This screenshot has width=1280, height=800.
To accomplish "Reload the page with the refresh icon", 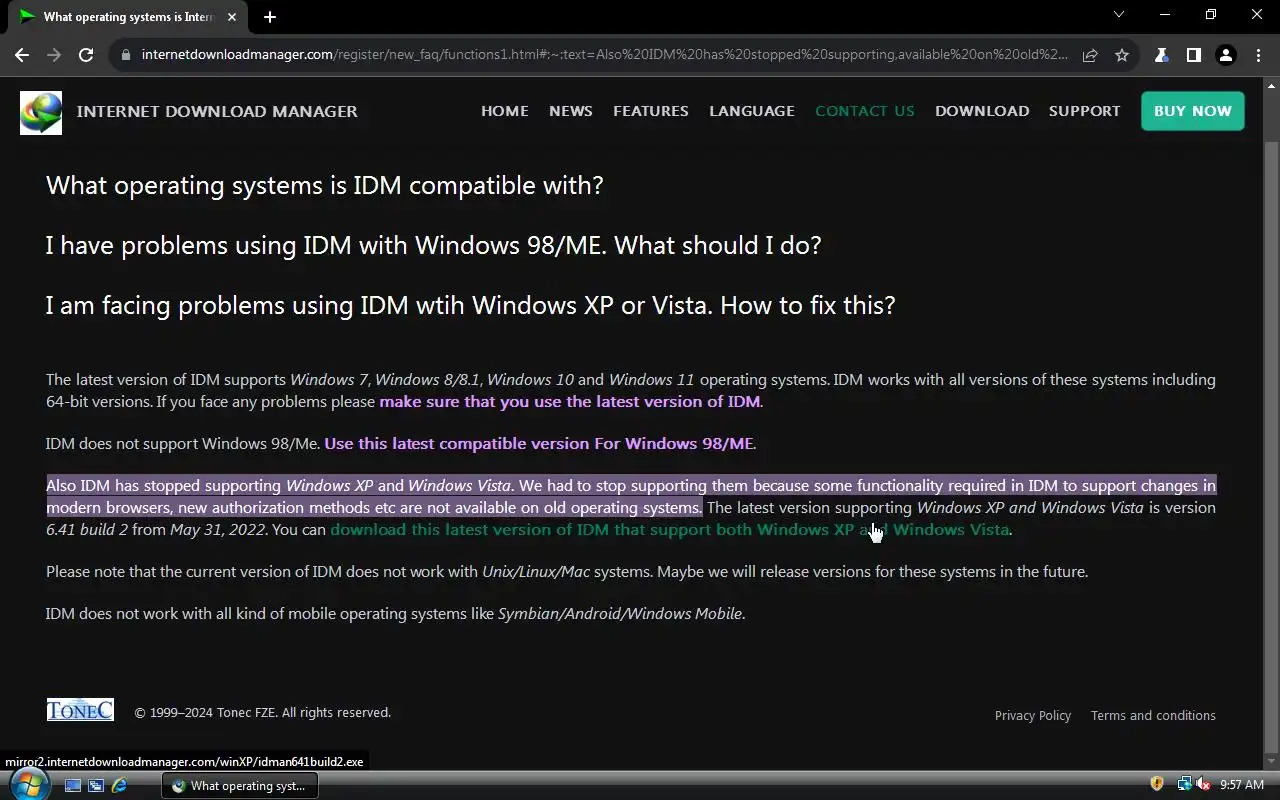I will (86, 55).
